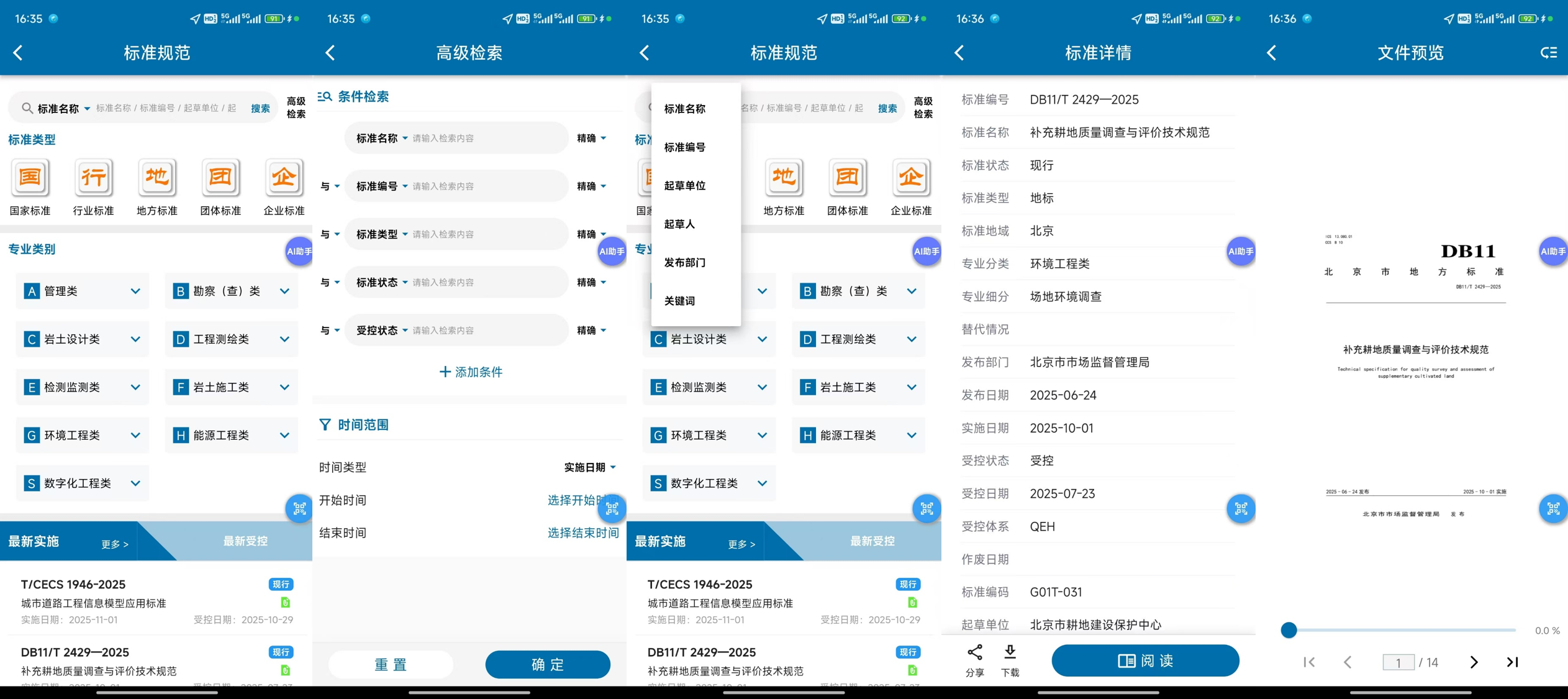1568x699 pixels.
Task: Switch to the 最新受控 tab
Action: point(245,541)
